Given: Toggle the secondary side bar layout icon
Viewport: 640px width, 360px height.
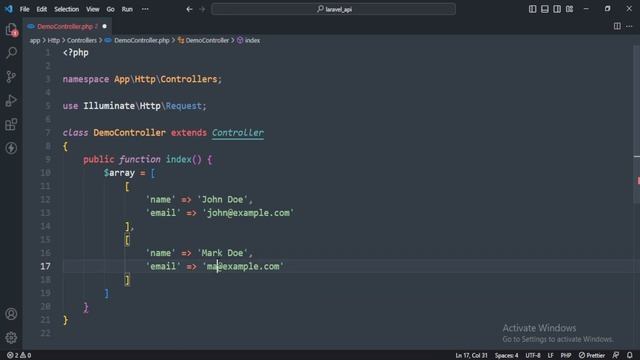Looking at the screenshot, I should pyautogui.click(x=557, y=9).
